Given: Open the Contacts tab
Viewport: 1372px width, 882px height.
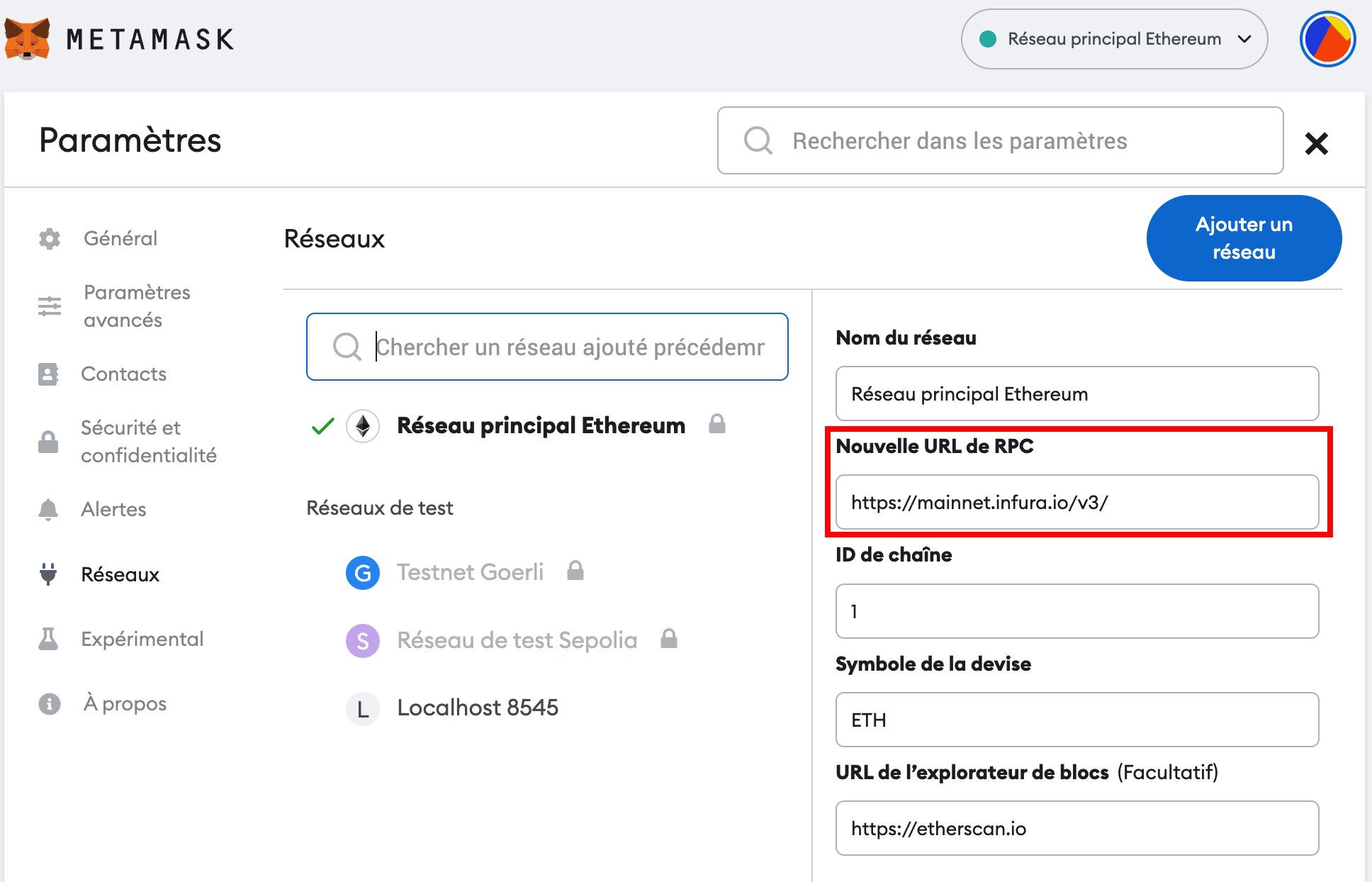Looking at the screenshot, I should pyautogui.click(x=123, y=374).
